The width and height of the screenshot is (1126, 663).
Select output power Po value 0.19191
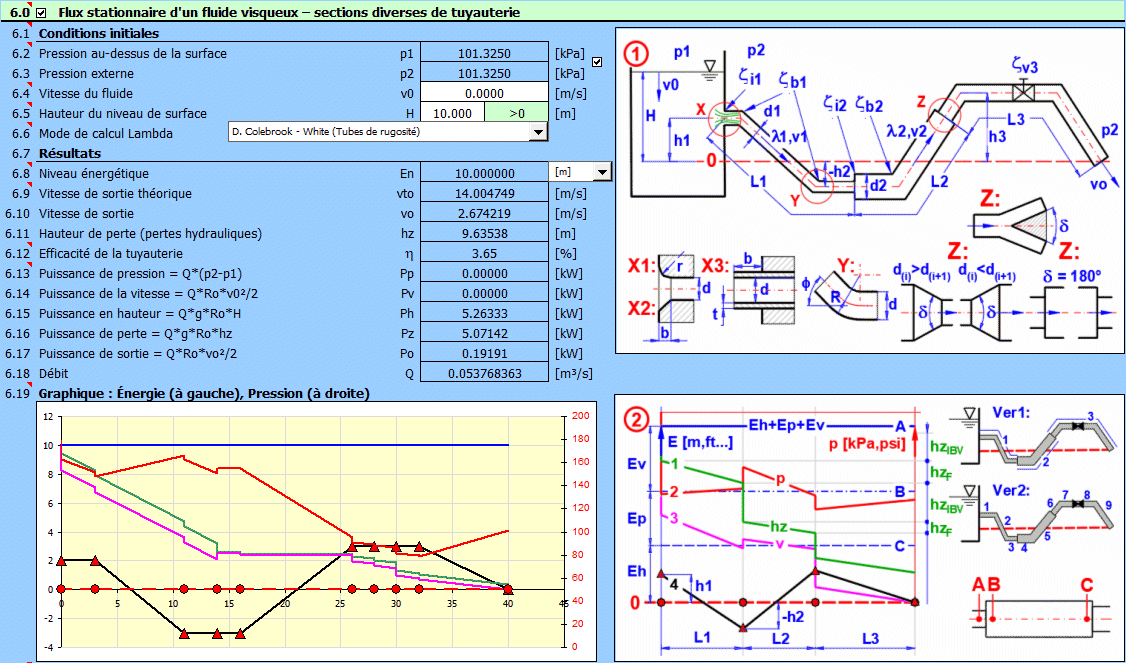tap(485, 353)
